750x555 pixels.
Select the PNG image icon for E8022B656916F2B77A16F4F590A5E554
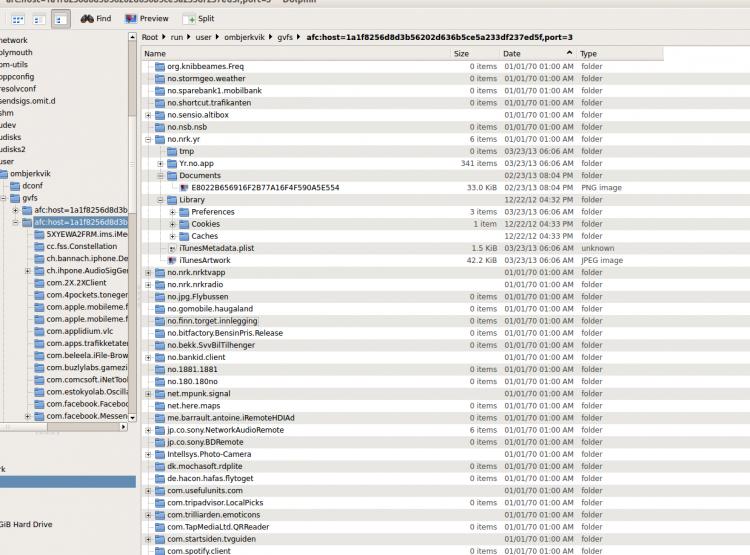point(184,188)
